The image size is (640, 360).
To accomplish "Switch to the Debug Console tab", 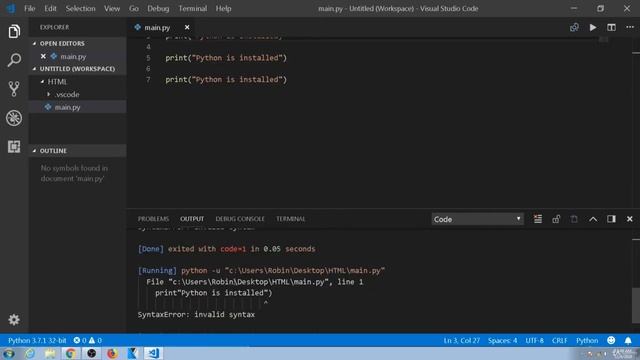I will coord(240,219).
